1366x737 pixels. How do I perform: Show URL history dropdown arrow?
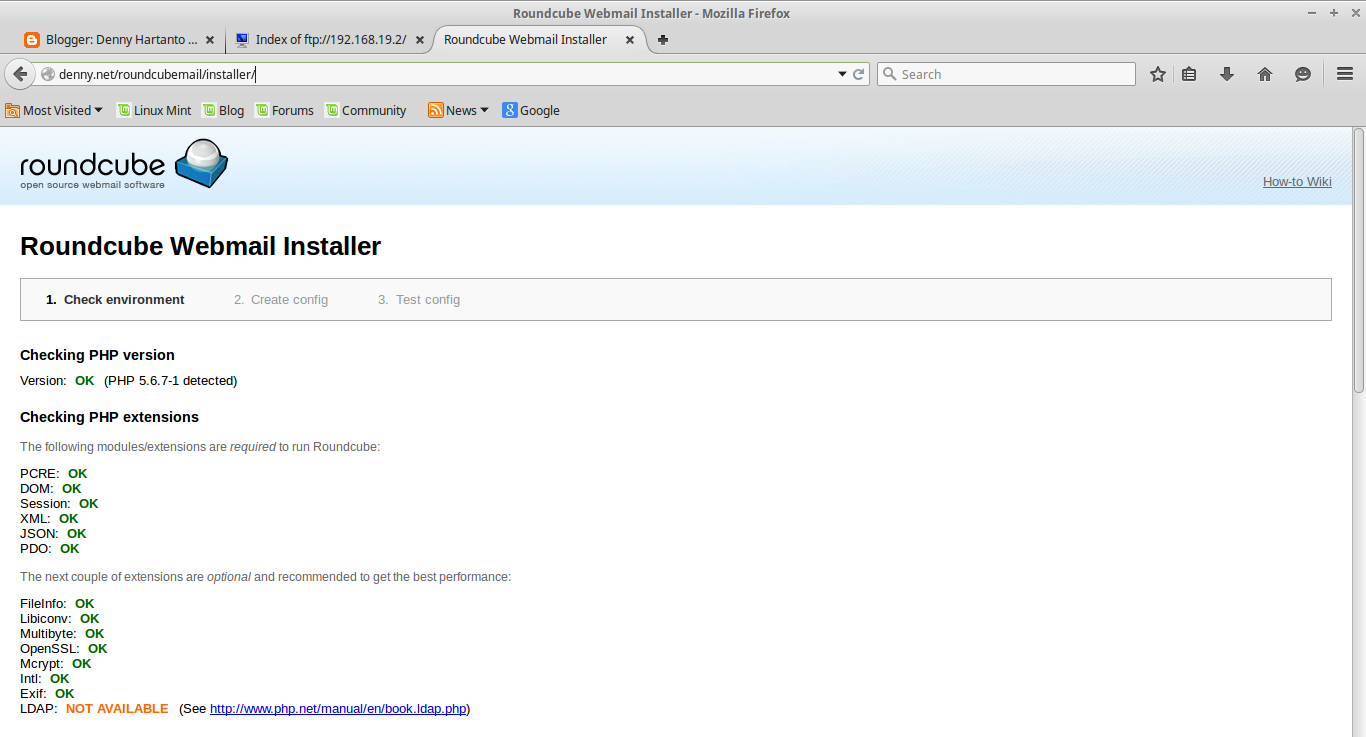point(842,74)
